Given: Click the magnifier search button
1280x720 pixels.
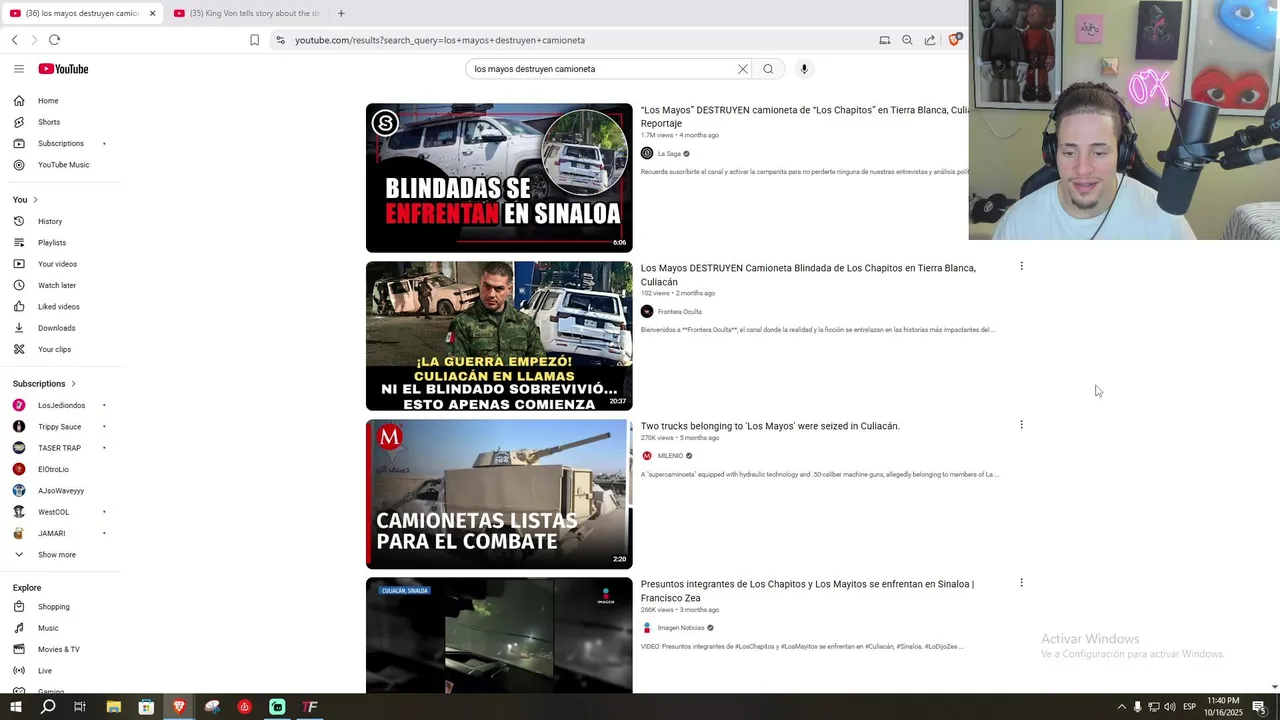Looking at the screenshot, I should [x=768, y=69].
